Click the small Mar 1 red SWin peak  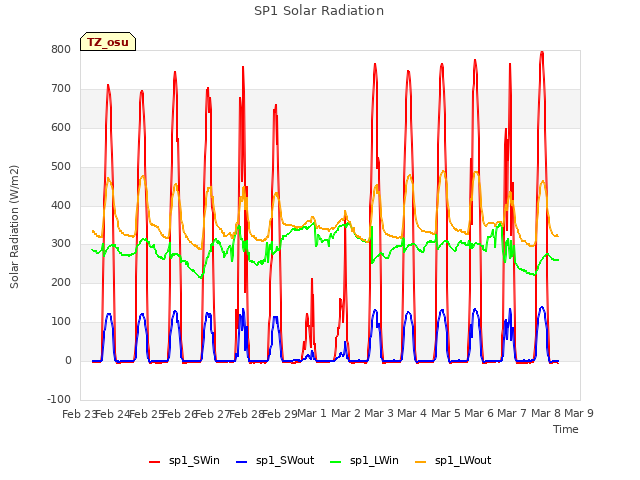point(312,280)
